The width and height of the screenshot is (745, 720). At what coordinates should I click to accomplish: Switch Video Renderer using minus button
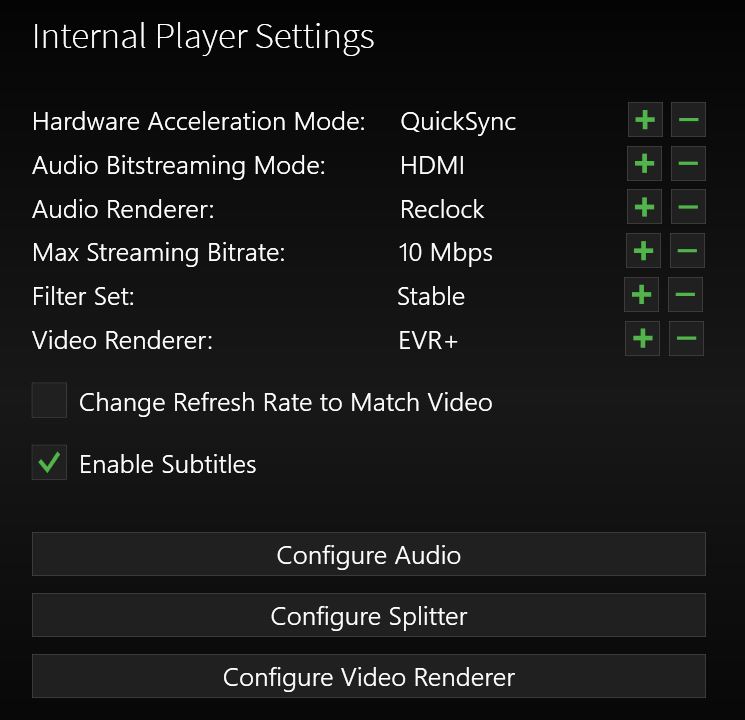tap(686, 339)
